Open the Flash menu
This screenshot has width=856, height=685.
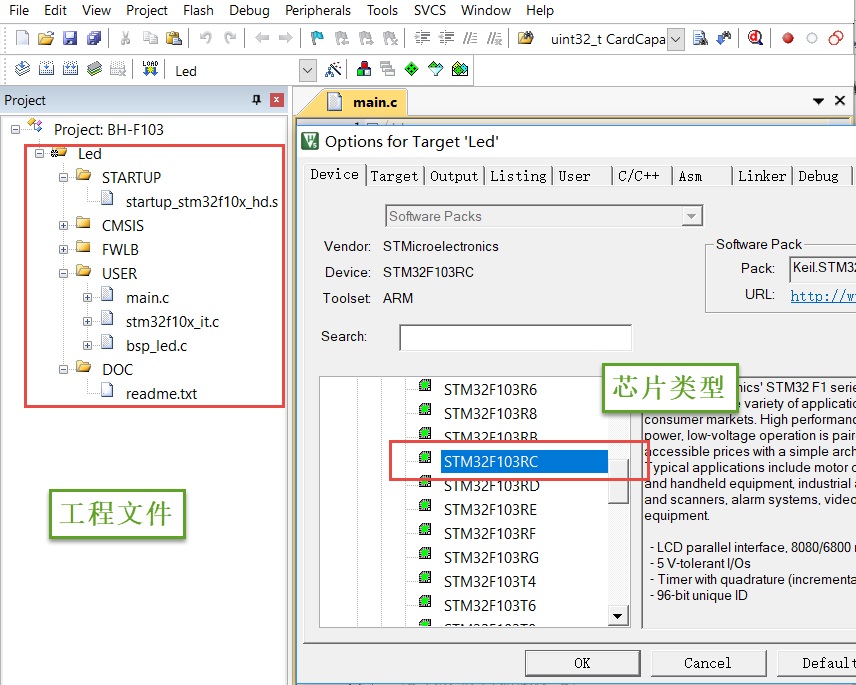(198, 10)
